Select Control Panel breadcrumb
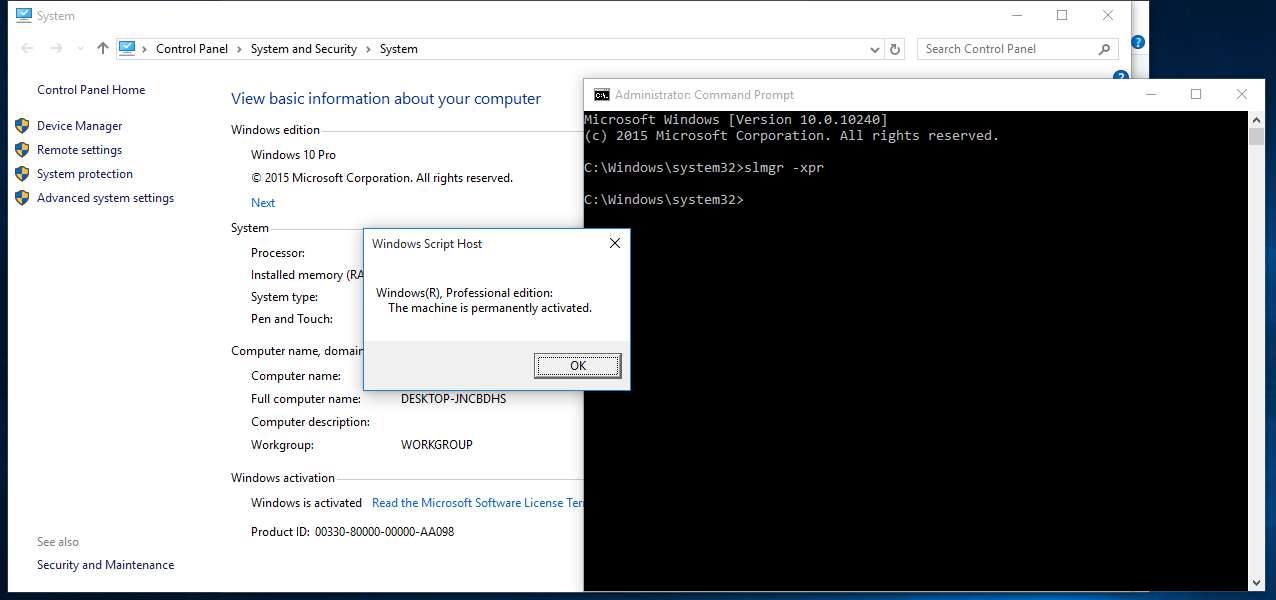 192,49
